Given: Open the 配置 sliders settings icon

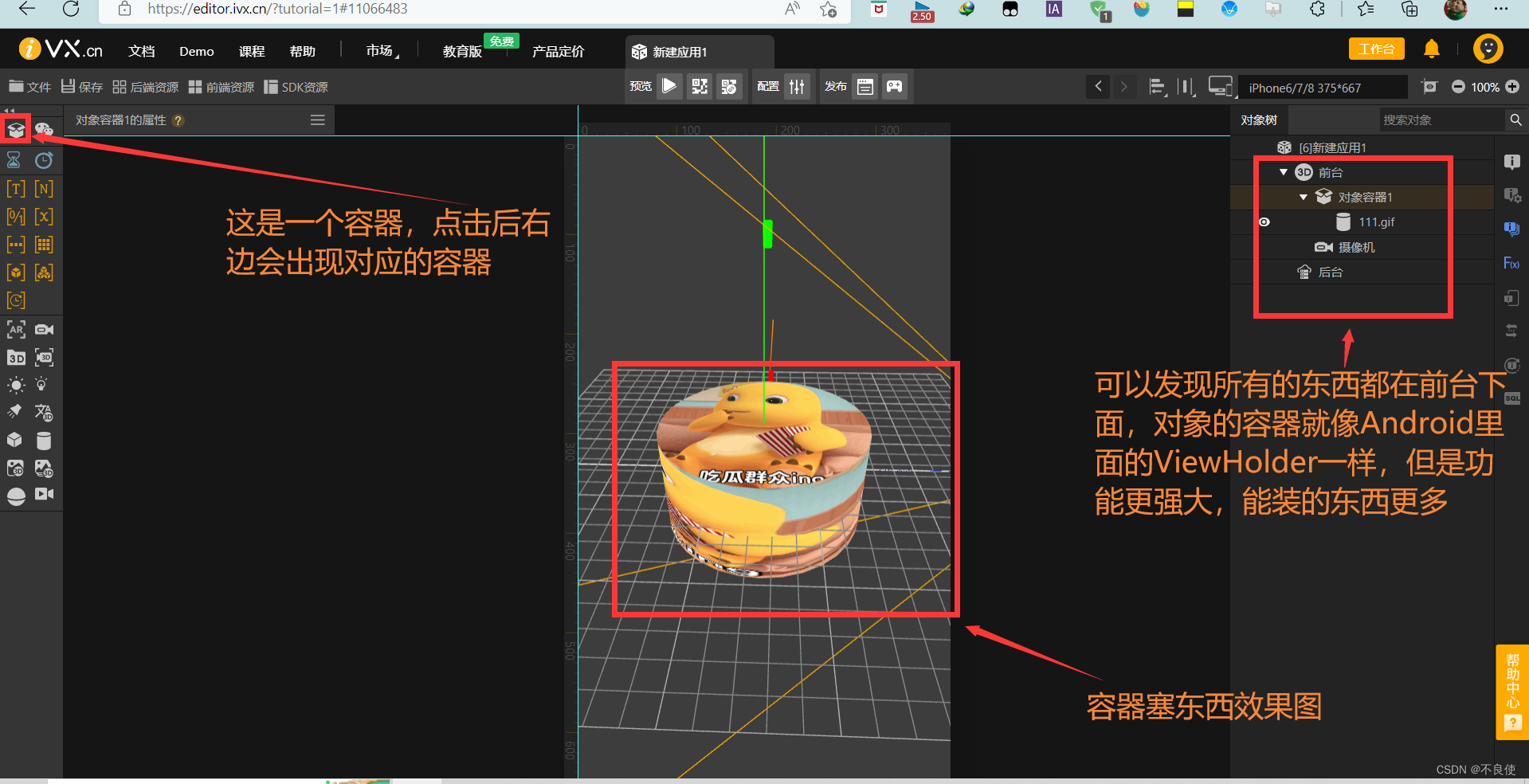Looking at the screenshot, I should click(x=797, y=86).
